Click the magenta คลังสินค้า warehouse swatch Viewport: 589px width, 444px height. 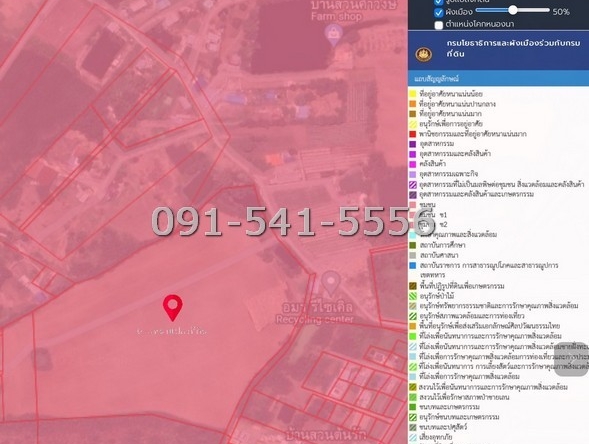tap(412, 164)
